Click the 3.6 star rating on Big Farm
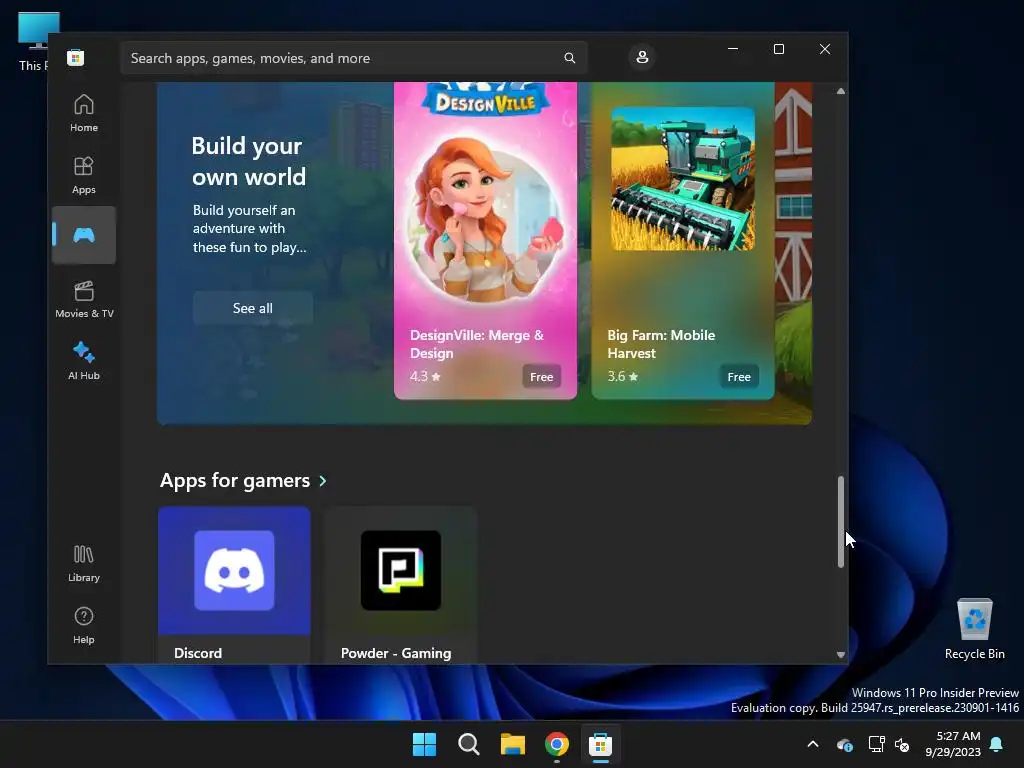1024x768 pixels. (x=622, y=377)
